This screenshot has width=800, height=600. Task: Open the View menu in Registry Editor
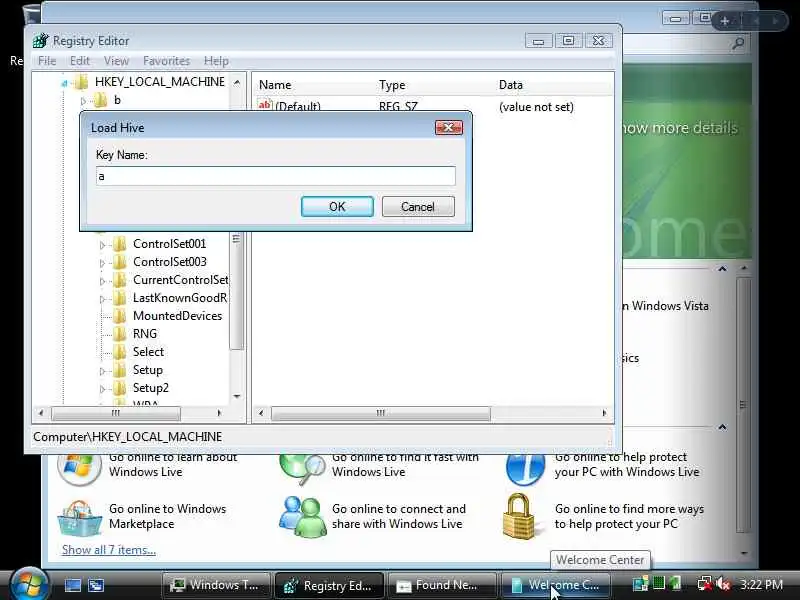[116, 61]
